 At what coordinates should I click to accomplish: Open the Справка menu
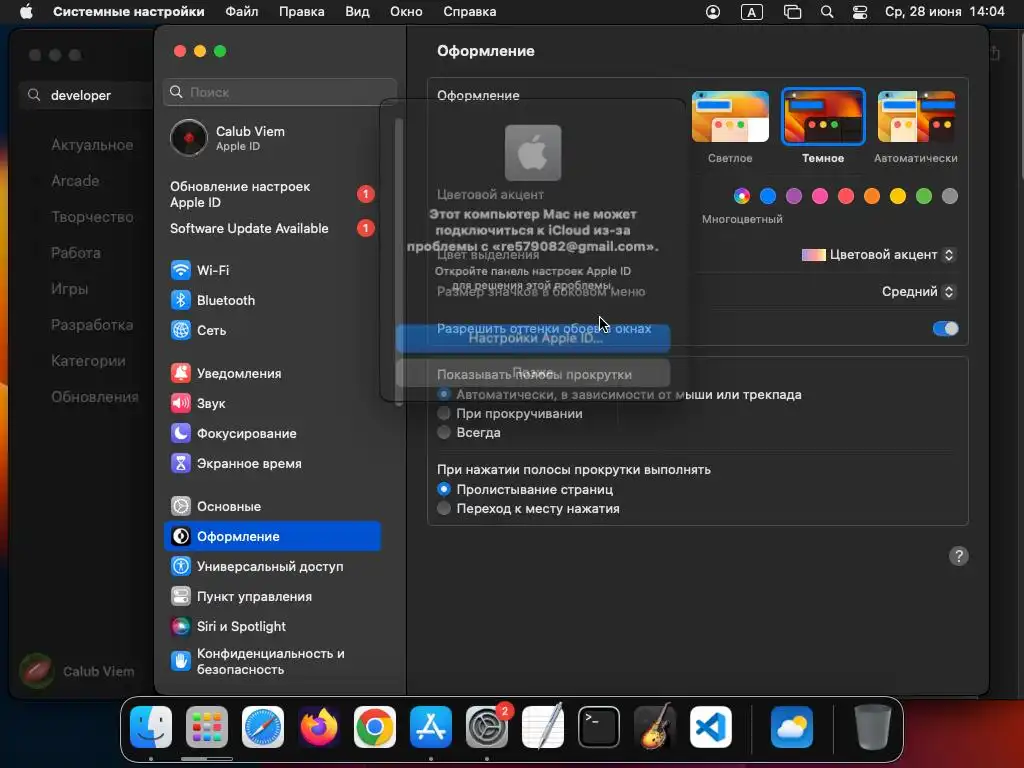[x=470, y=12]
